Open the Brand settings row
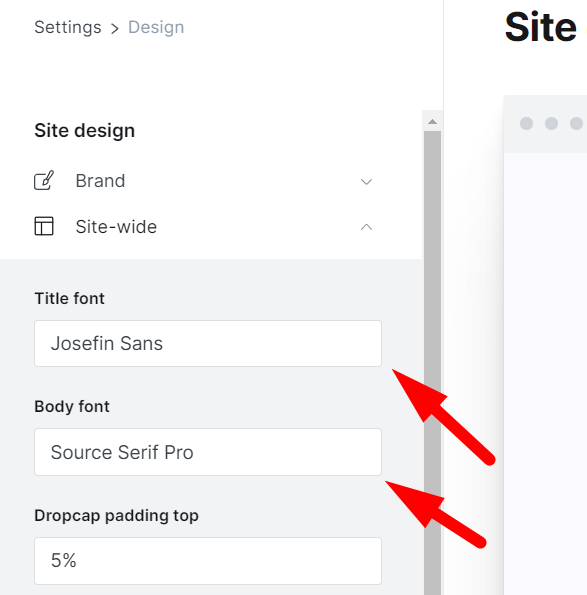The width and height of the screenshot is (587, 595). (204, 181)
